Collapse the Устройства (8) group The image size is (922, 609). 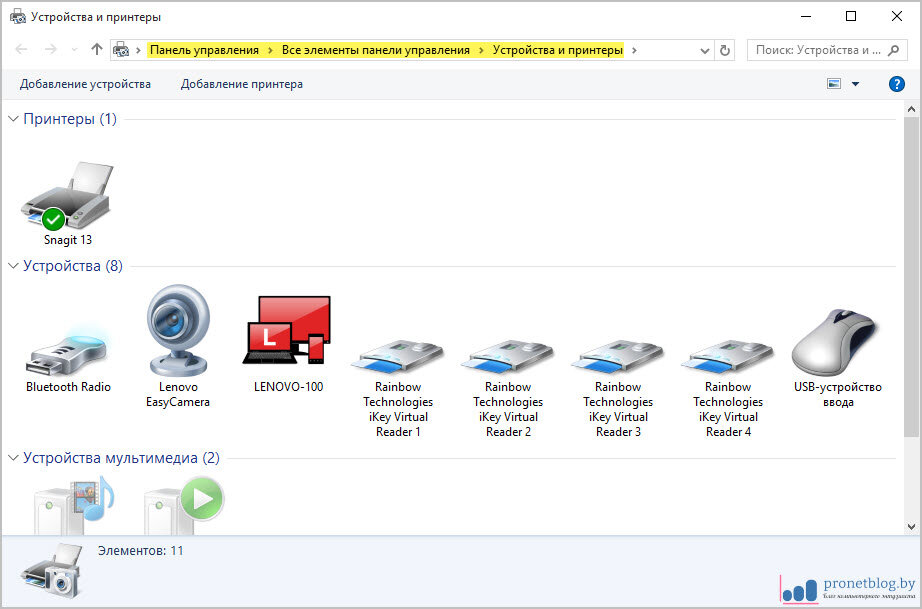tap(13, 266)
